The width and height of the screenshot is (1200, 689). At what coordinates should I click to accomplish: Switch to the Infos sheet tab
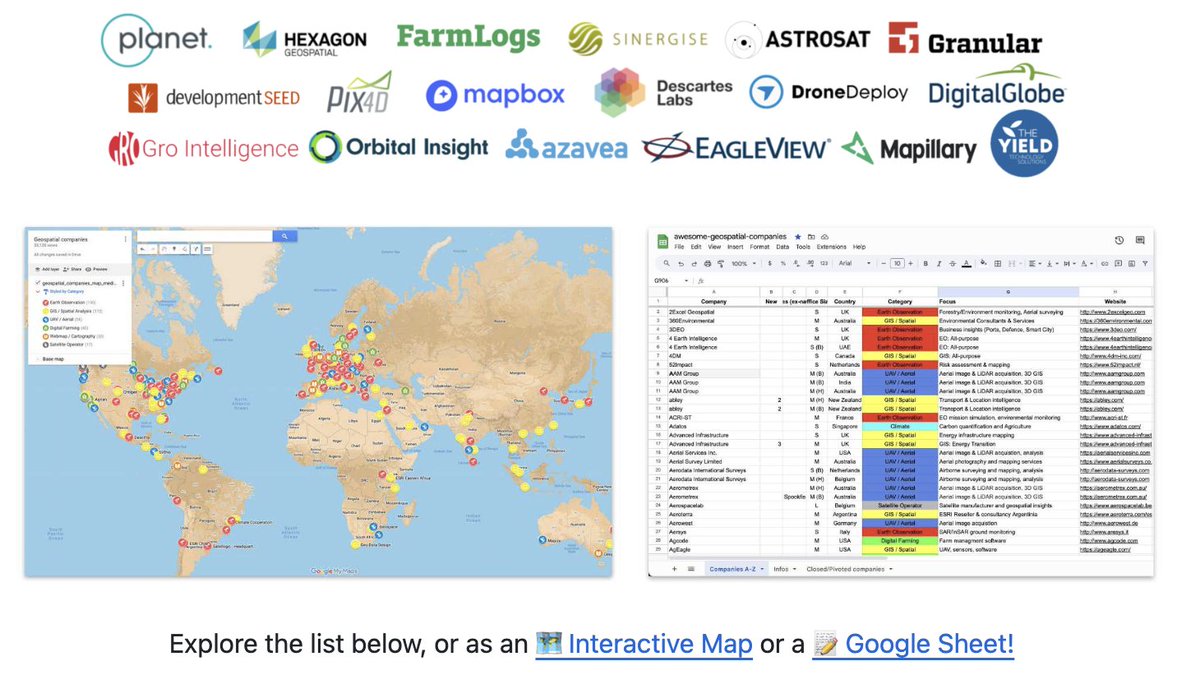pos(780,569)
